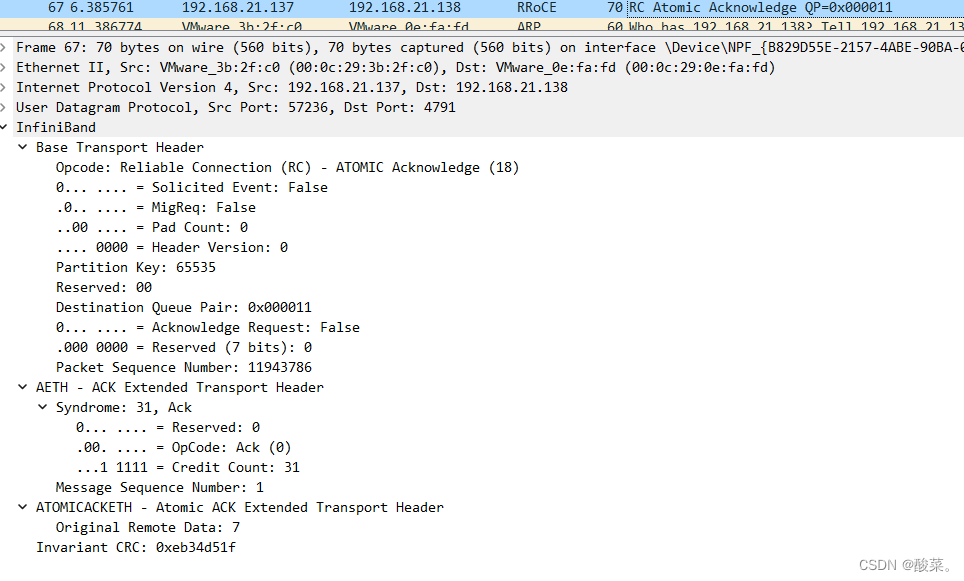Click source IP 192.168.21.137 in packet 67
This screenshot has width=964, height=581.
click(238, 8)
